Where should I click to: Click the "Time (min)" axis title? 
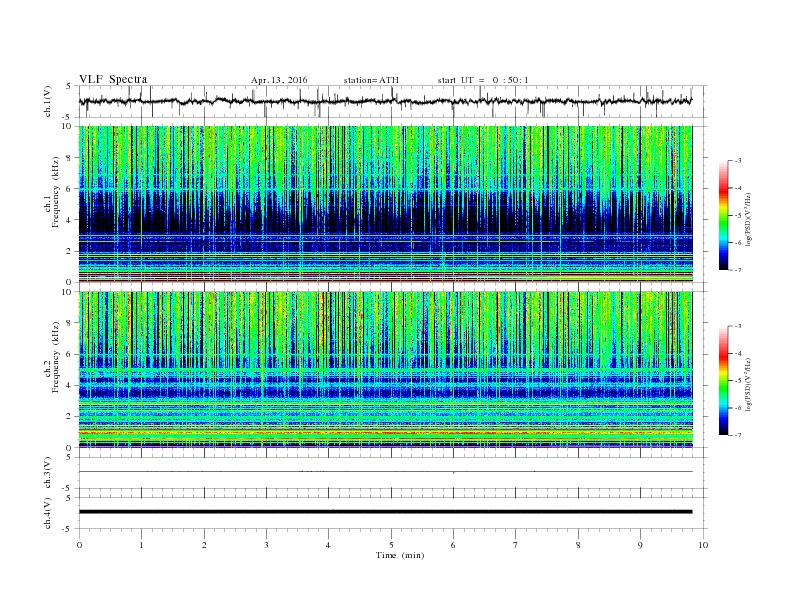400,555
